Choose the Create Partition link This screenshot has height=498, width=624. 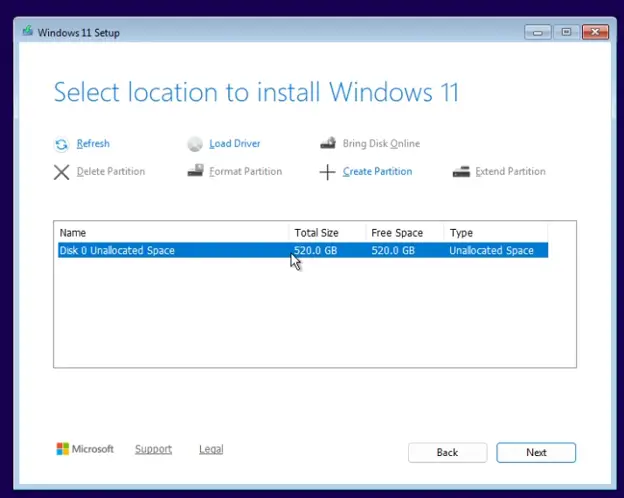click(377, 171)
